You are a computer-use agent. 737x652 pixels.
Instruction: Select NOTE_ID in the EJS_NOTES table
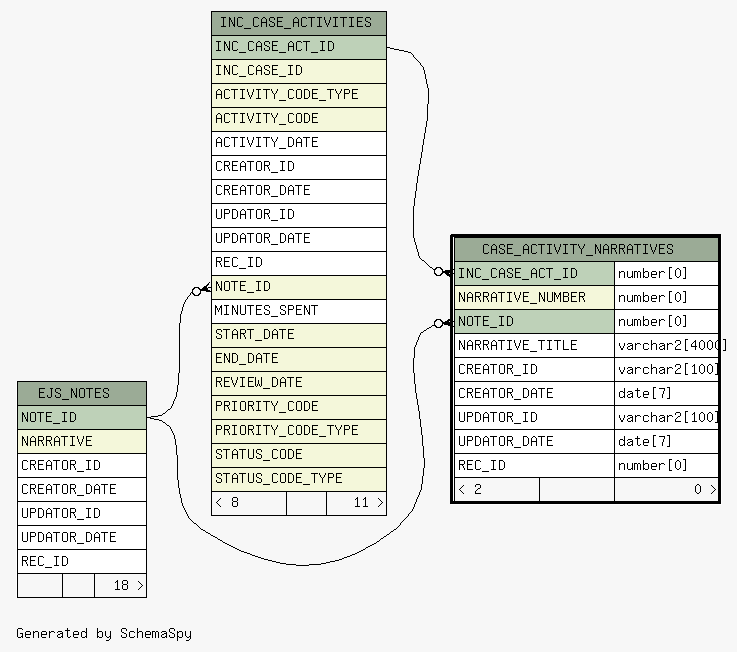pos(81,417)
